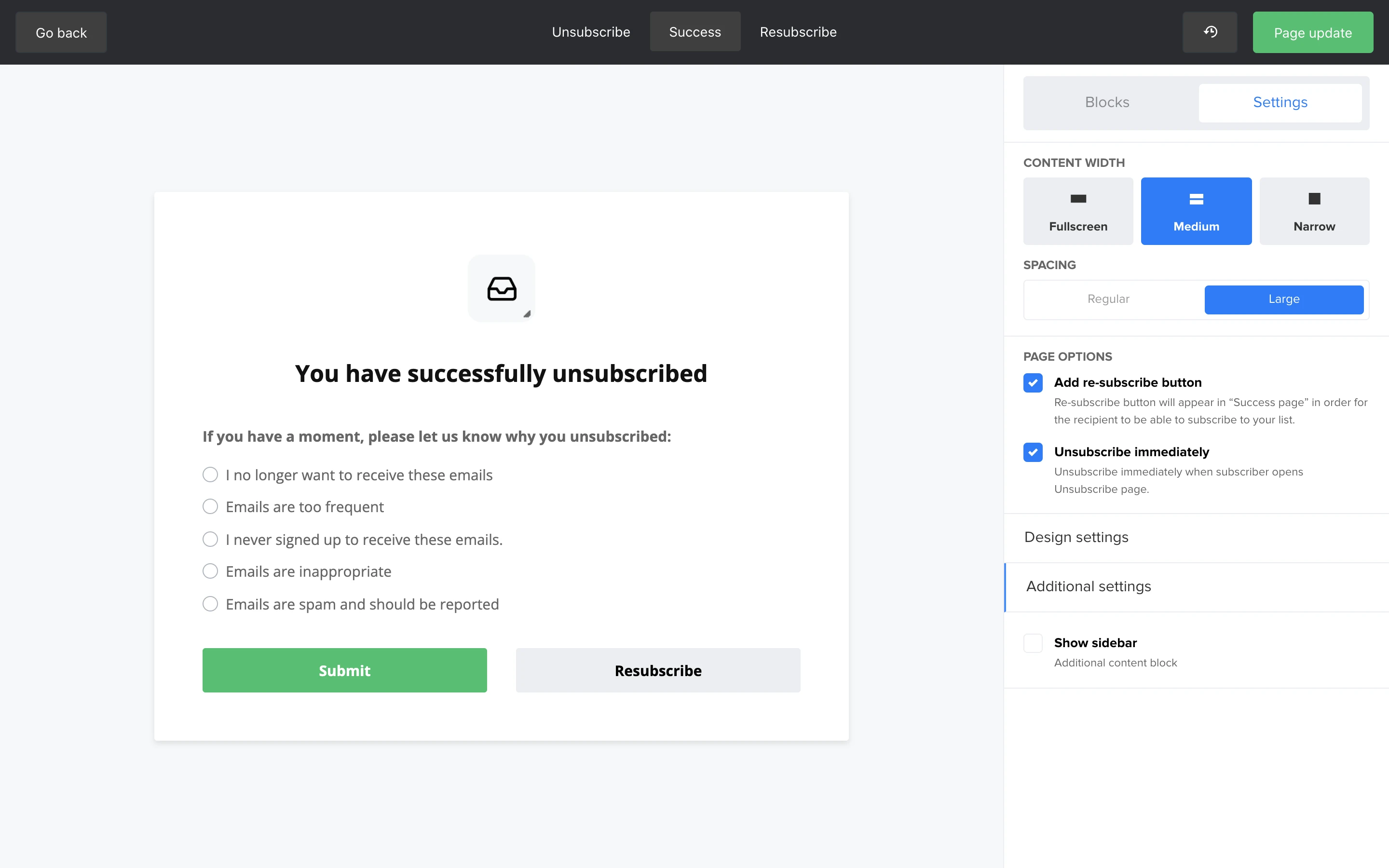Open the Resubscribe page tab
The height and width of the screenshot is (868, 1389).
pos(798,32)
